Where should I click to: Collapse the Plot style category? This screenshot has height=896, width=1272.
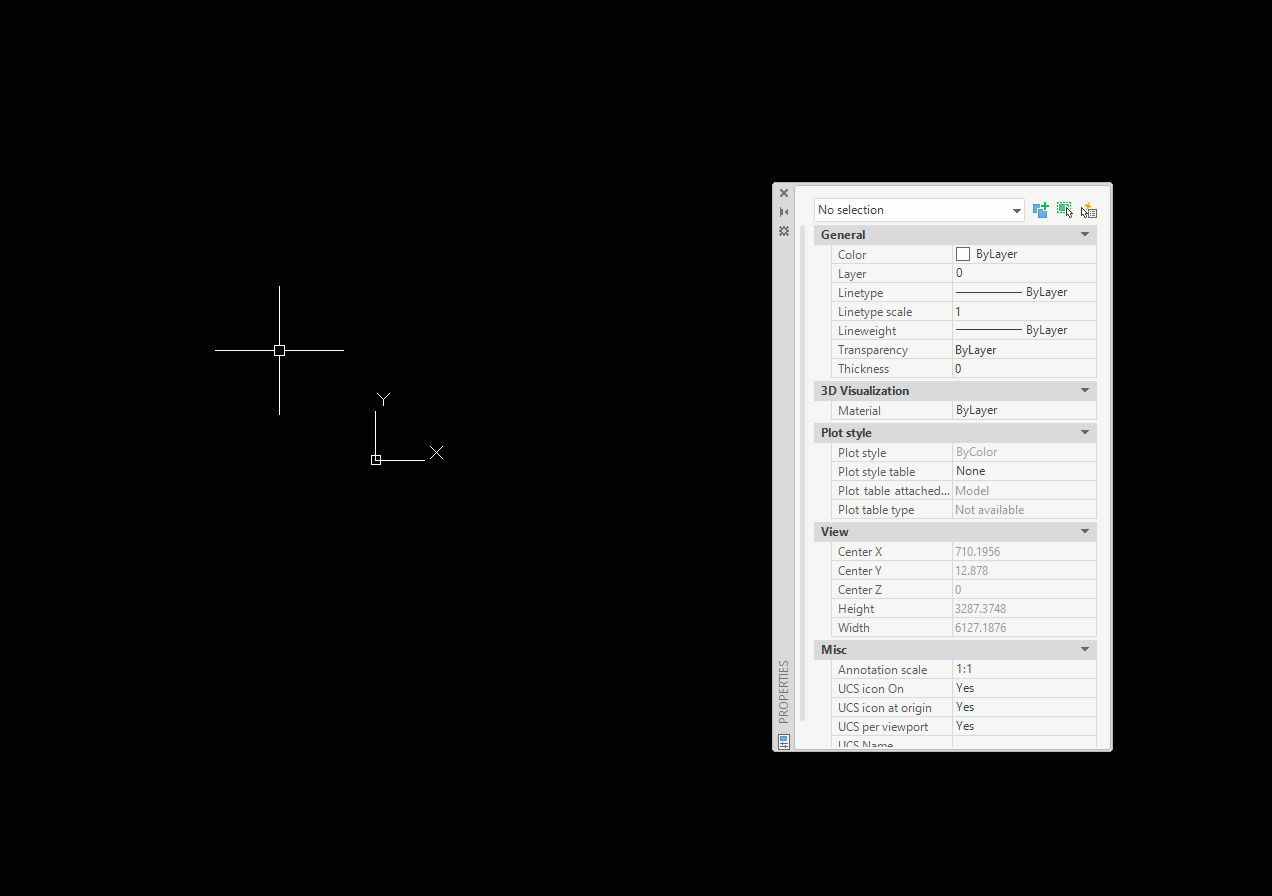(x=1085, y=432)
